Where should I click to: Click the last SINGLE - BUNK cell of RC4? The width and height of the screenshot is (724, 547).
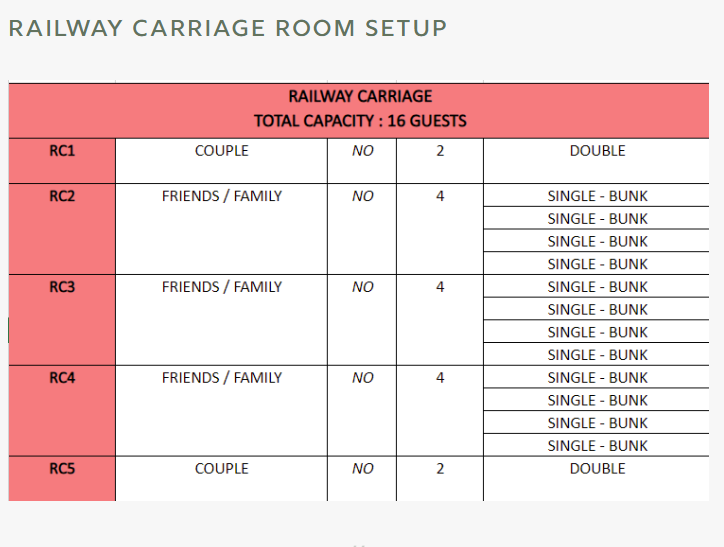pyautogui.click(x=597, y=445)
